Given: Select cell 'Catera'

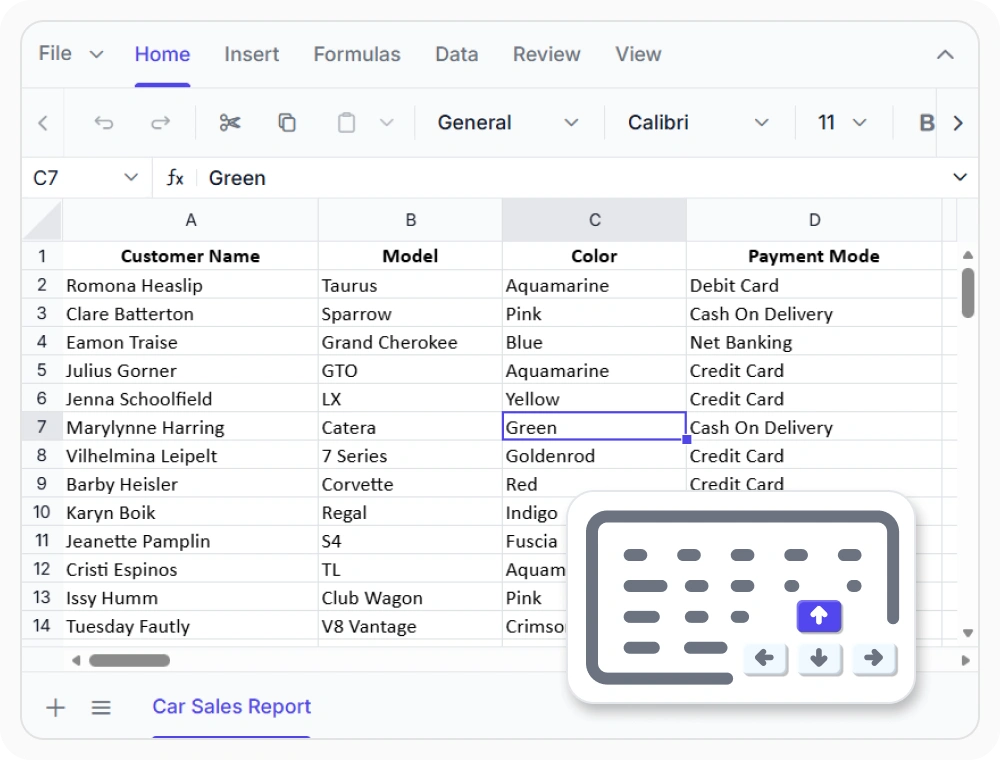Looking at the screenshot, I should click(x=410, y=427).
